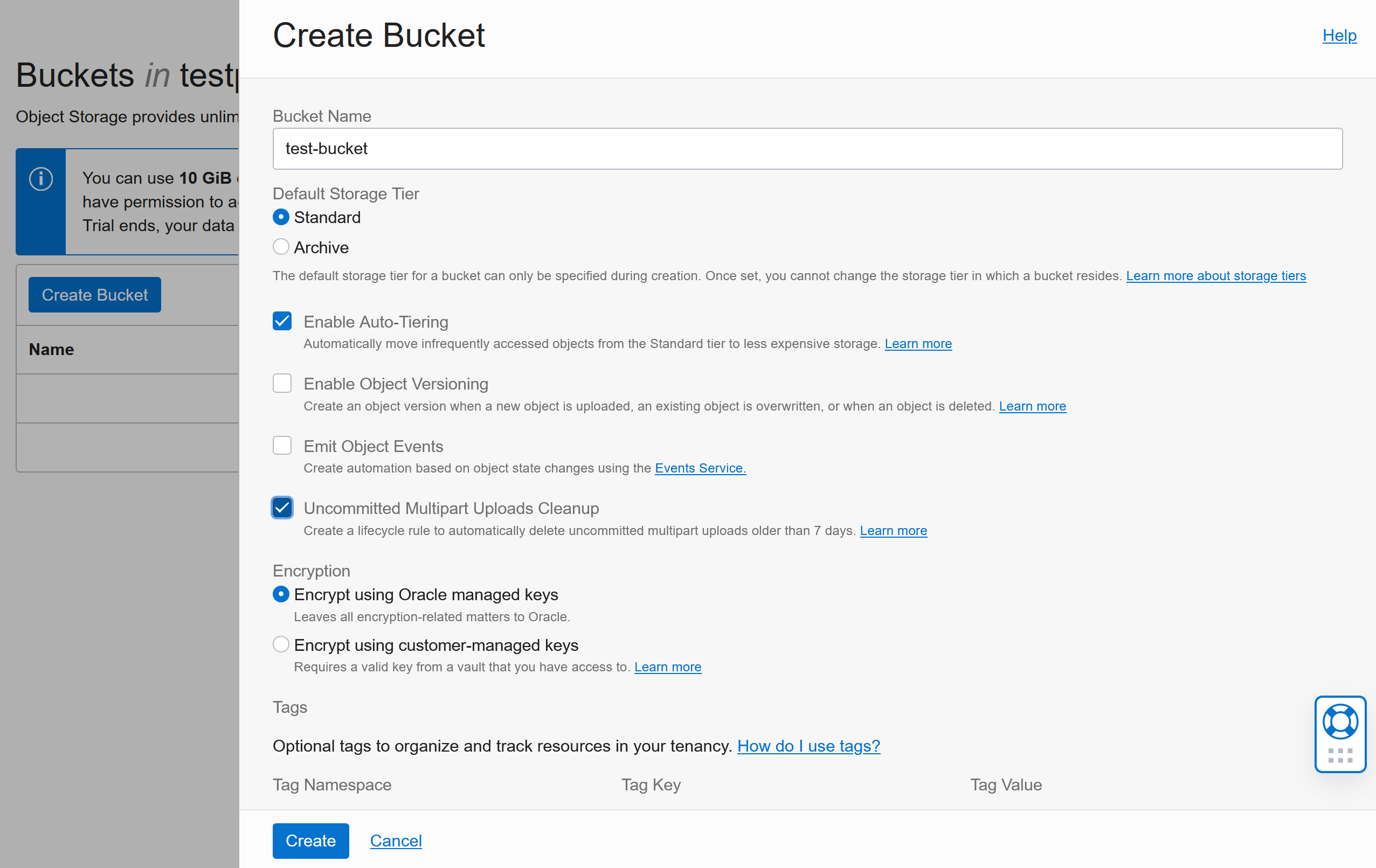
Task: Click the Create Bucket panel heading
Action: point(379,36)
